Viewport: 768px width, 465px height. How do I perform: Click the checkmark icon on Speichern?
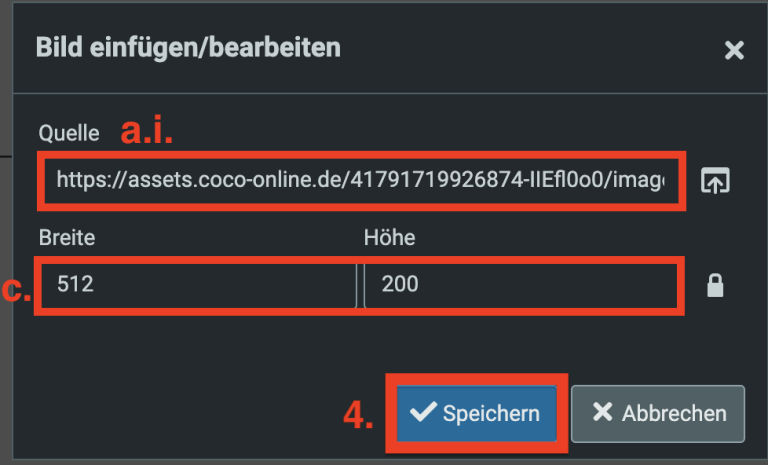(423, 414)
